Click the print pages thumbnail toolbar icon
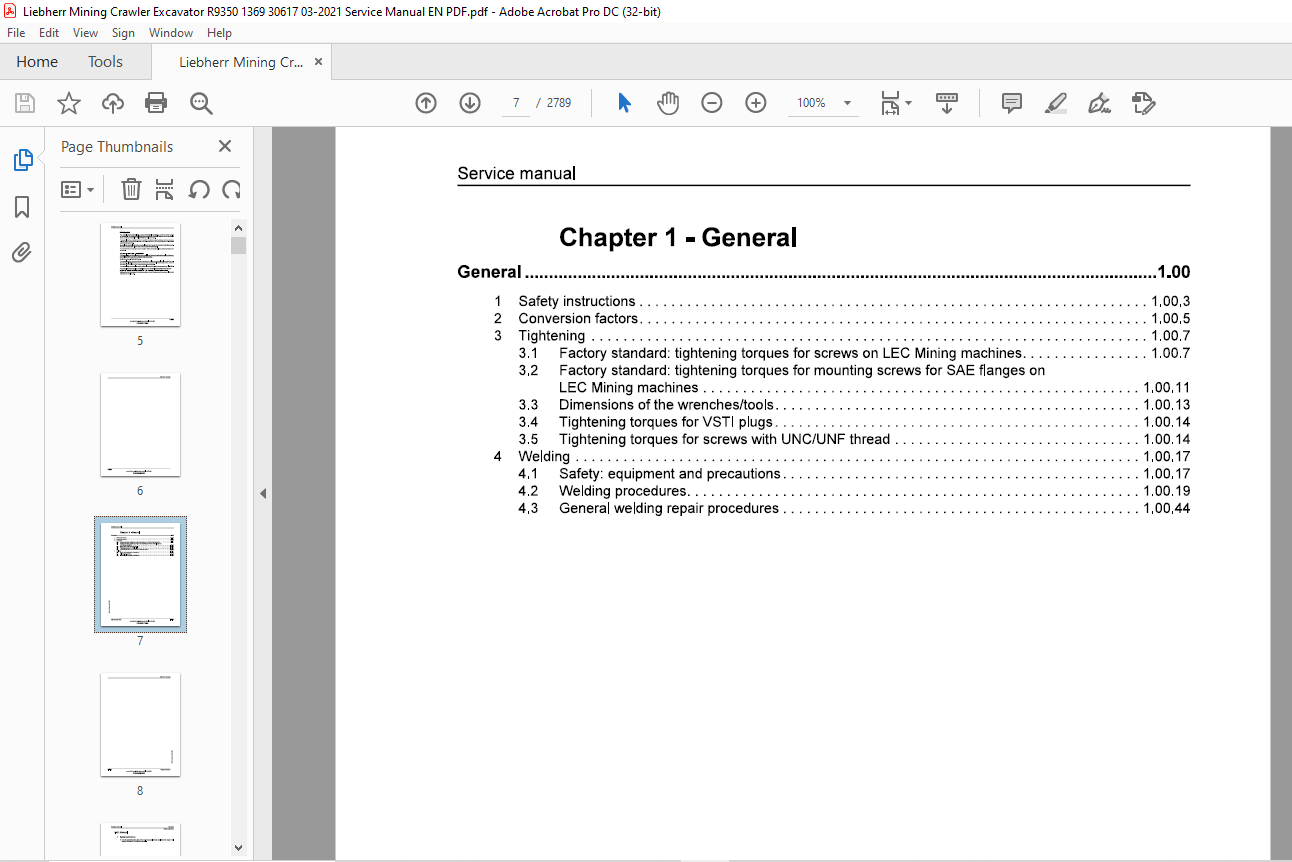The height and width of the screenshot is (862, 1292). pos(165,189)
